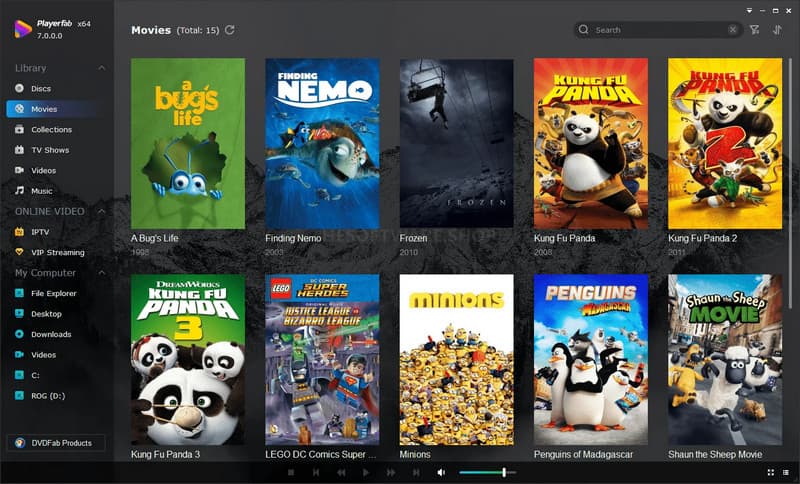The image size is (800, 484).
Task: Click the TV Shows icon
Action: pyautogui.click(x=19, y=149)
